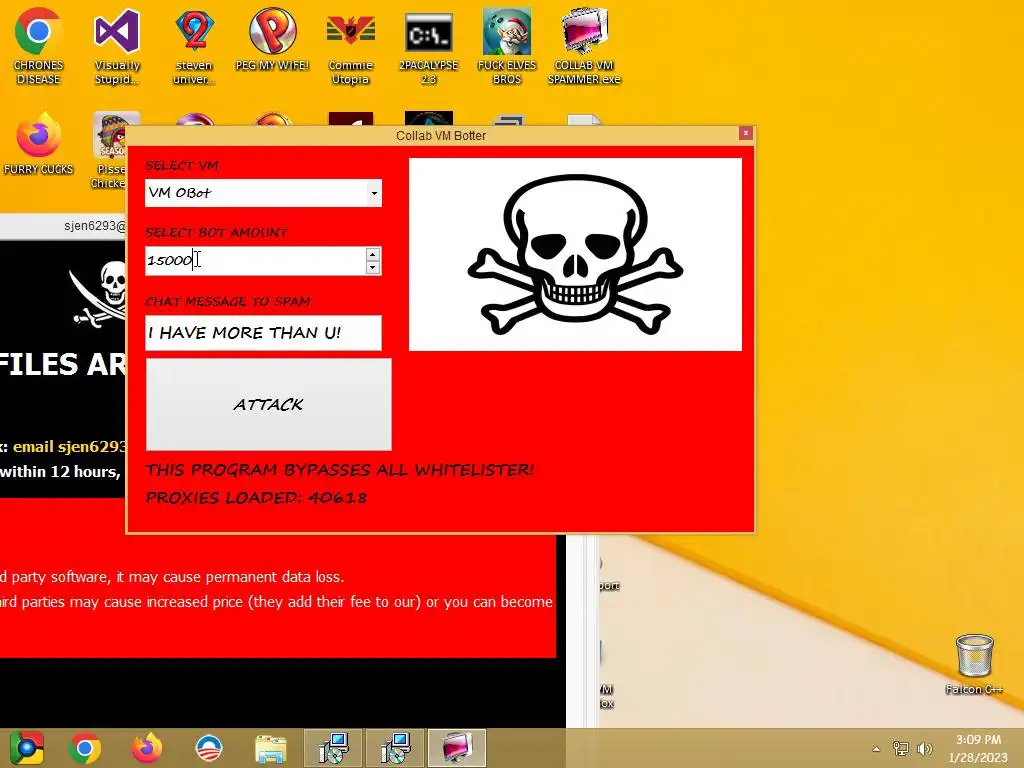
Task: Open the steven univer... desktop icon
Action: pos(194,46)
